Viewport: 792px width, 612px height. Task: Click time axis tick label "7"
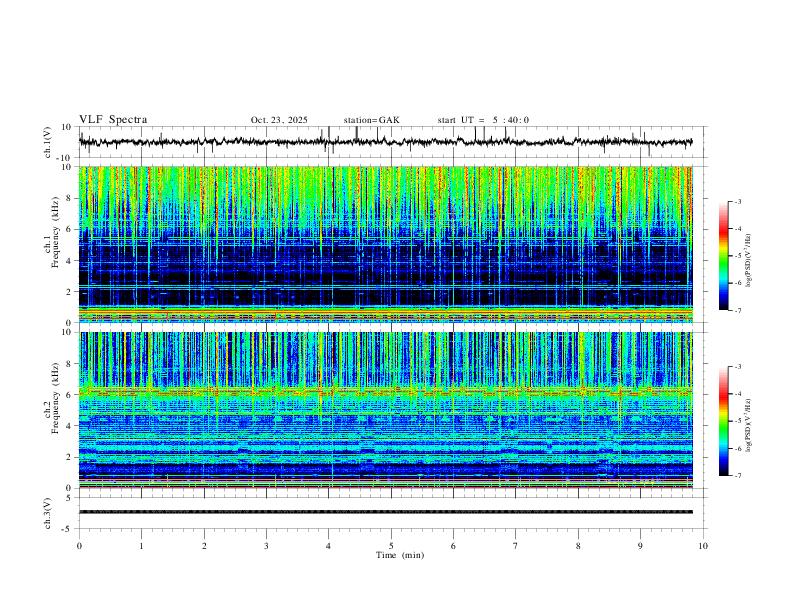coord(516,546)
